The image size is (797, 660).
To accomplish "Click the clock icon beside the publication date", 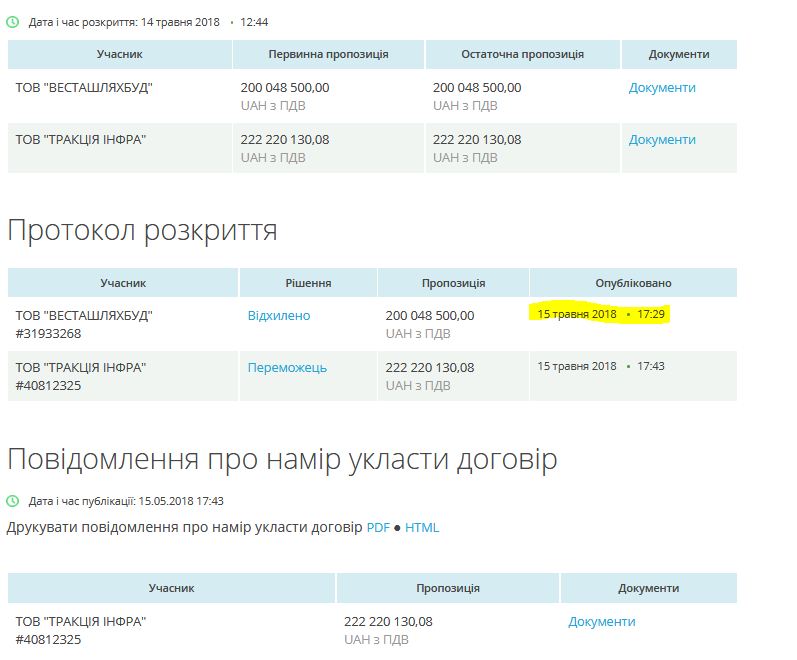I will (13, 500).
